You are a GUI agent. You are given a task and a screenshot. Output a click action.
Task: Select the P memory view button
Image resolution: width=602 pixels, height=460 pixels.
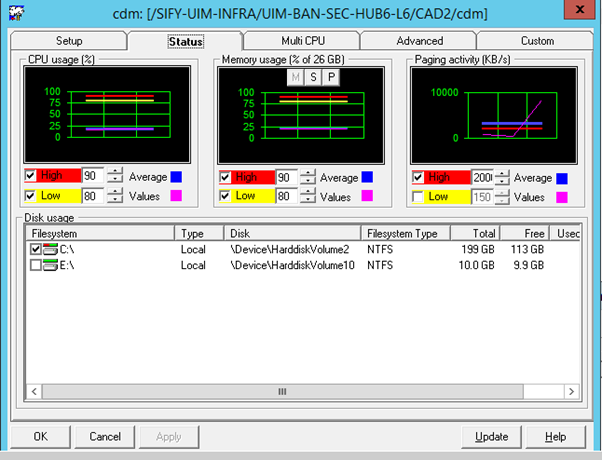(331, 77)
